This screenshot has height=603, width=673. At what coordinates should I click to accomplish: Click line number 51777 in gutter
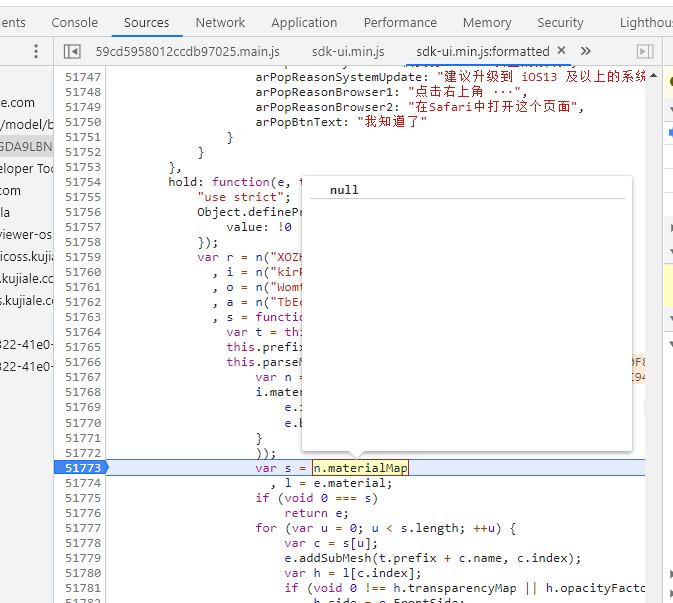pos(83,528)
